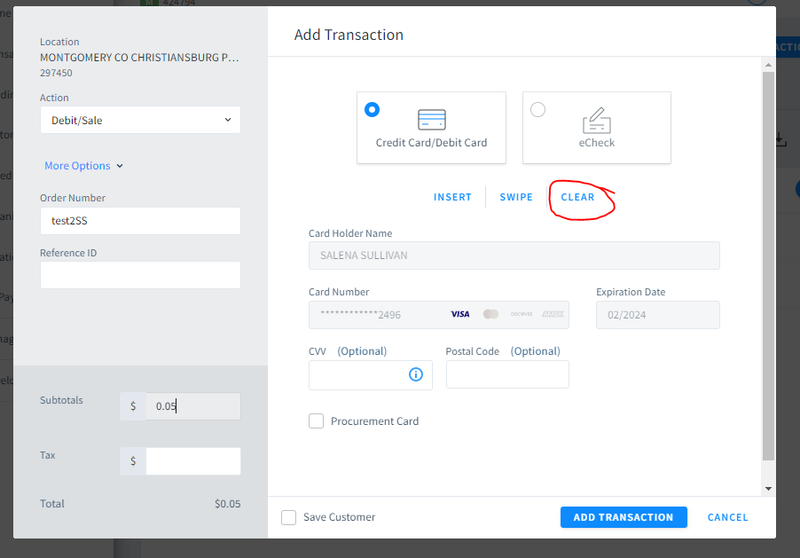Click the Amex logo icon

click(553, 314)
